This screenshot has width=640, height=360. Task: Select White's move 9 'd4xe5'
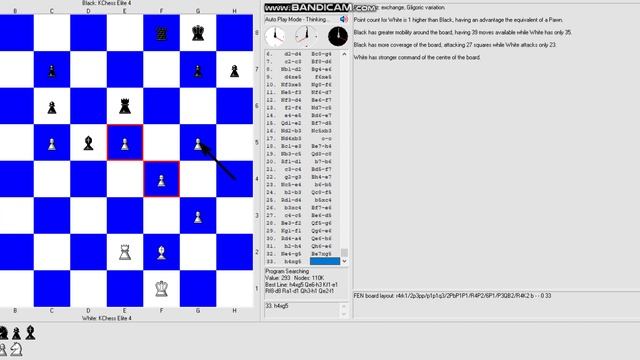[293, 77]
